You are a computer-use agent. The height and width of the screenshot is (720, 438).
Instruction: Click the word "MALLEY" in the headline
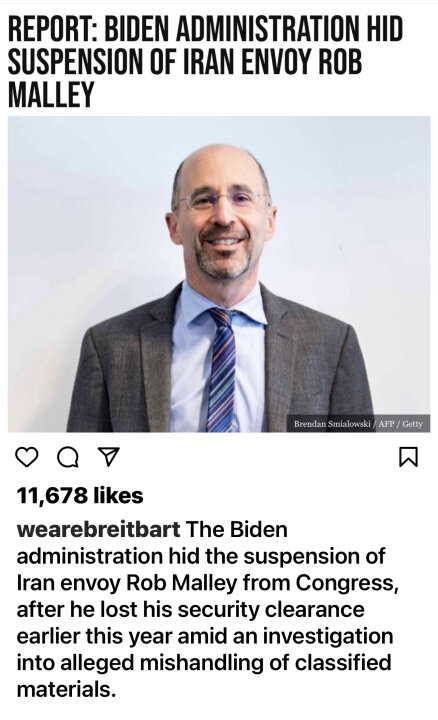point(51,95)
